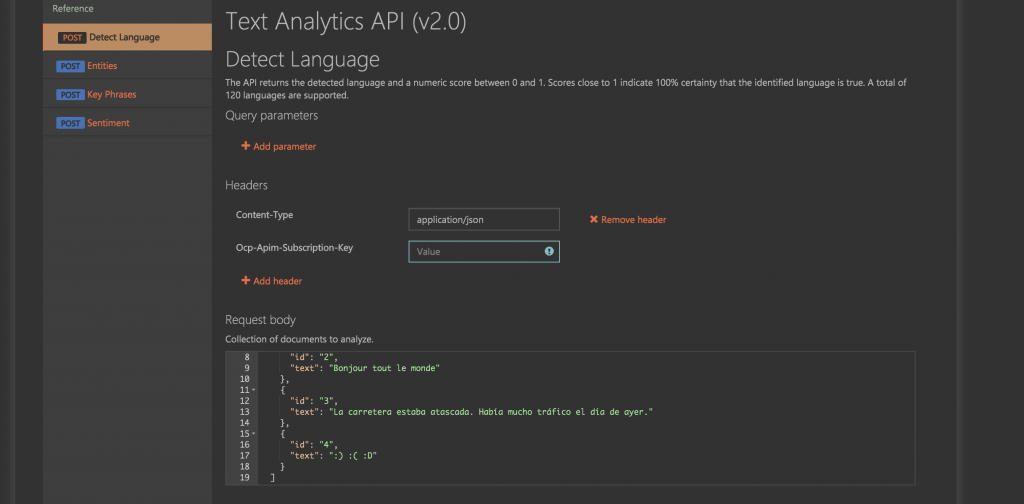
Task: Click the Remove header link
Action: (x=633, y=219)
